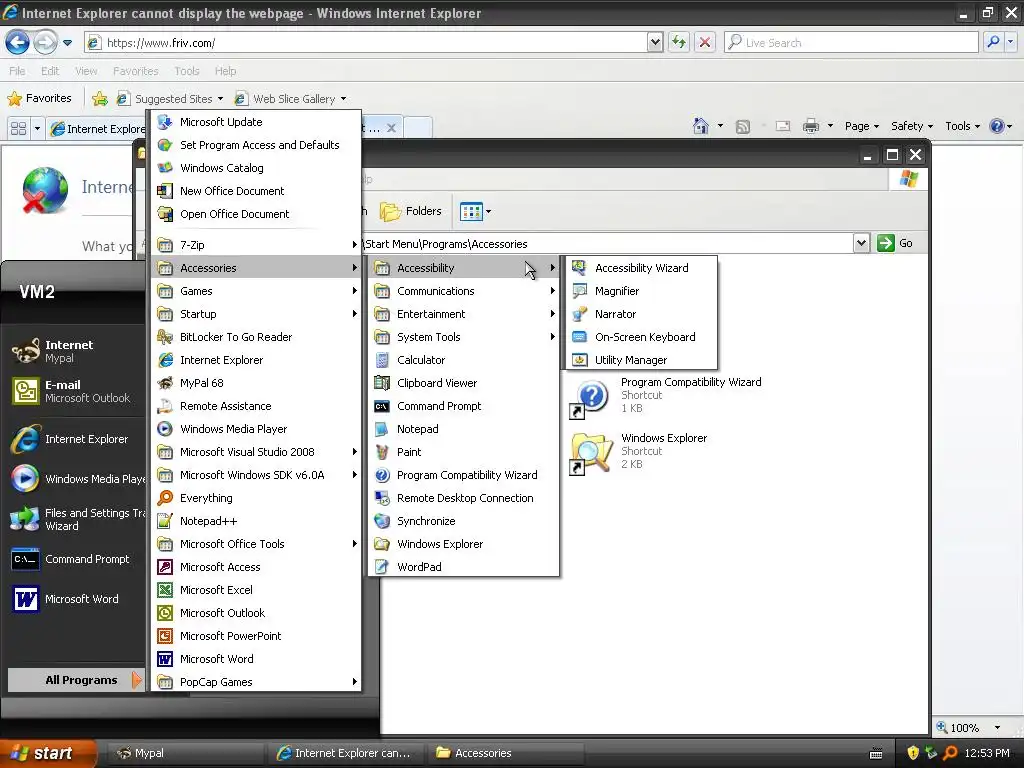This screenshot has height=768, width=1024.
Task: Click the Paint icon
Action: [382, 452]
